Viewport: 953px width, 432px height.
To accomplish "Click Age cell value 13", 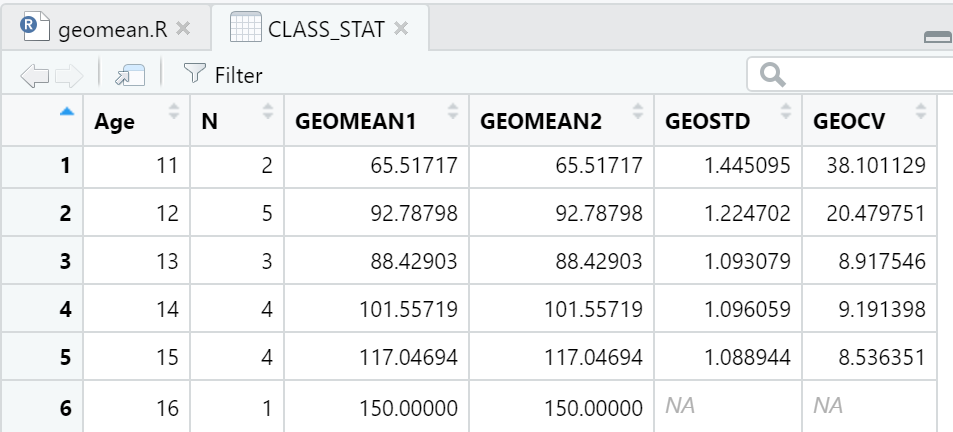I will [x=136, y=261].
